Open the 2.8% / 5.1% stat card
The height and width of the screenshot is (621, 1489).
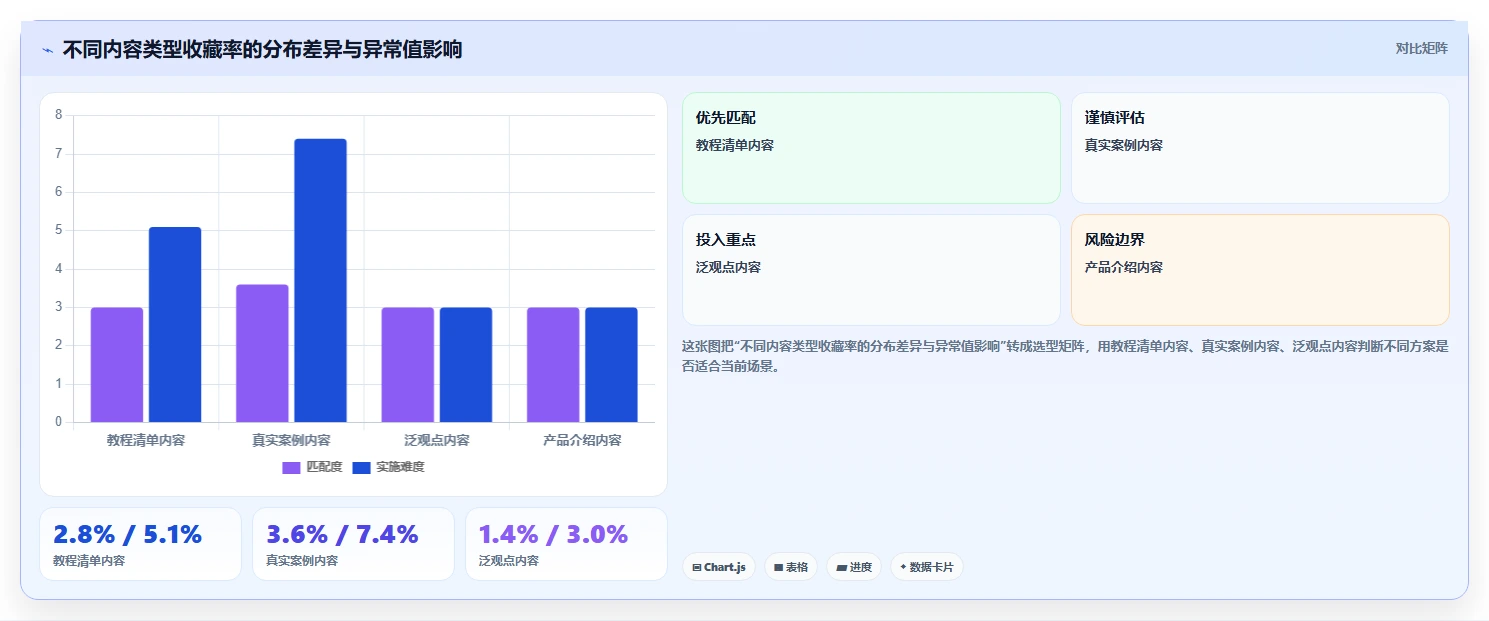tap(140, 544)
